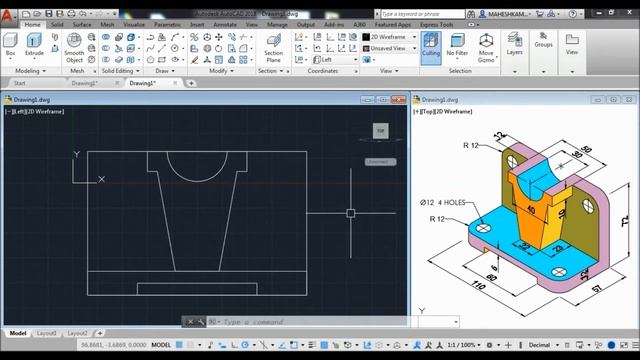Viewport: 640px width, 360px height.
Task: Click the ViewCube TOP face
Action: point(380,131)
